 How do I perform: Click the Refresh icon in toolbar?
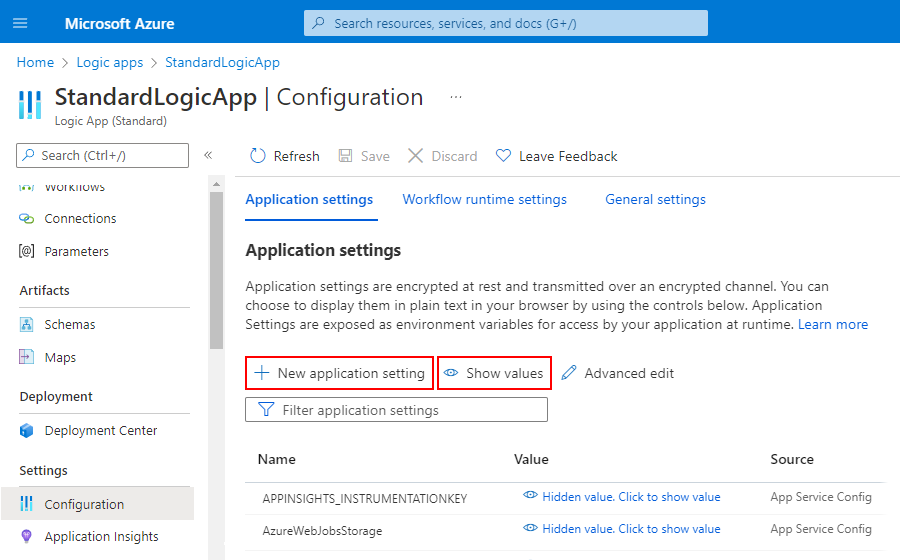[258, 156]
